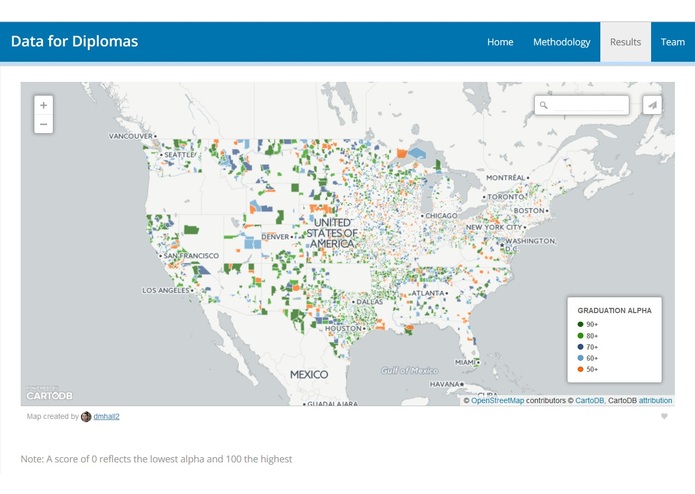Click the New York City label
The height and width of the screenshot is (494, 695).
[x=493, y=227]
